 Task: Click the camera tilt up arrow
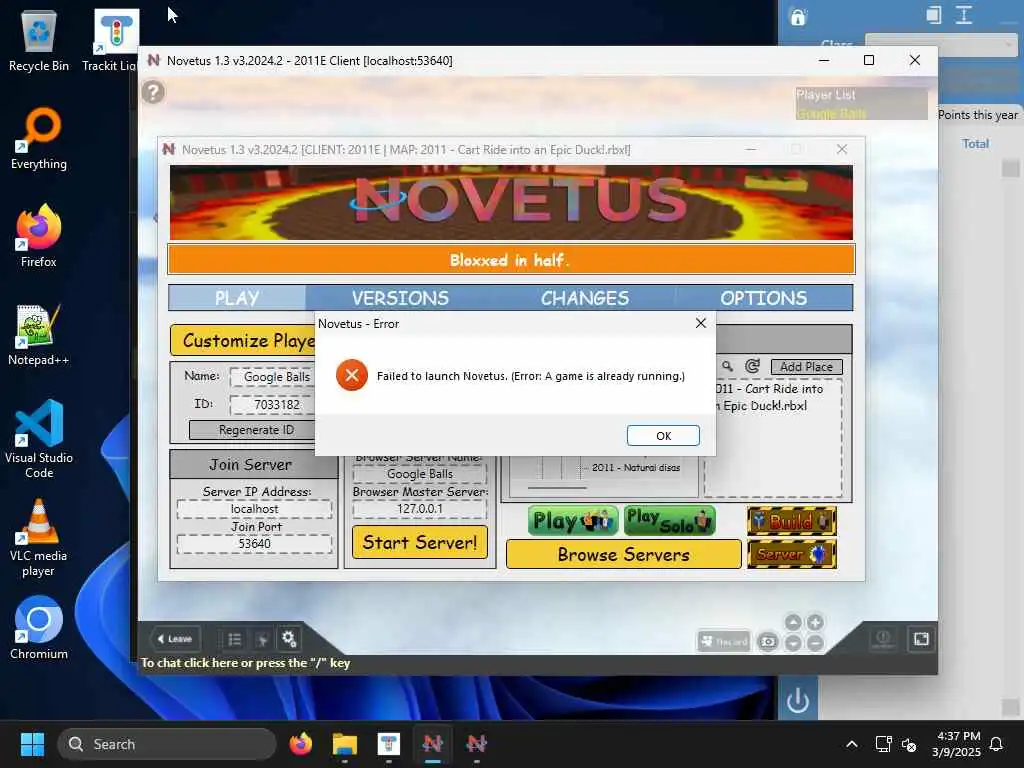click(793, 622)
